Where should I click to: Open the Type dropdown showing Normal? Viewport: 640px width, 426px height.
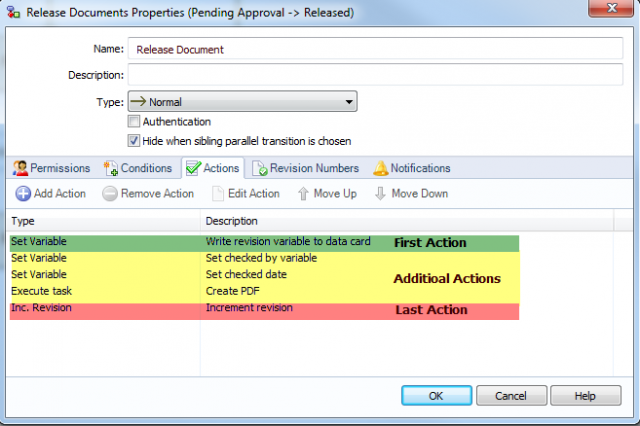(x=242, y=102)
